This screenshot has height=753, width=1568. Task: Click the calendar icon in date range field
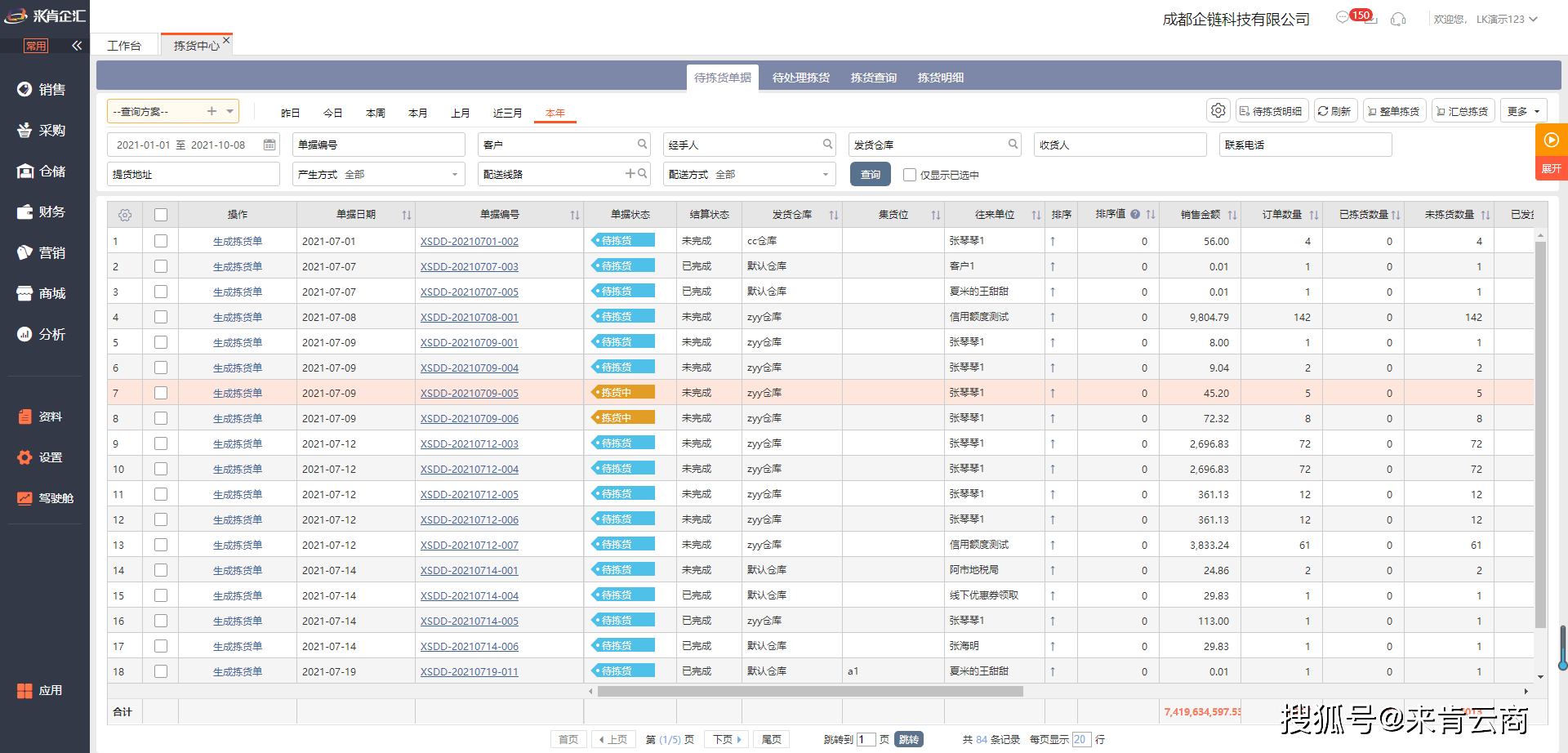click(x=269, y=144)
